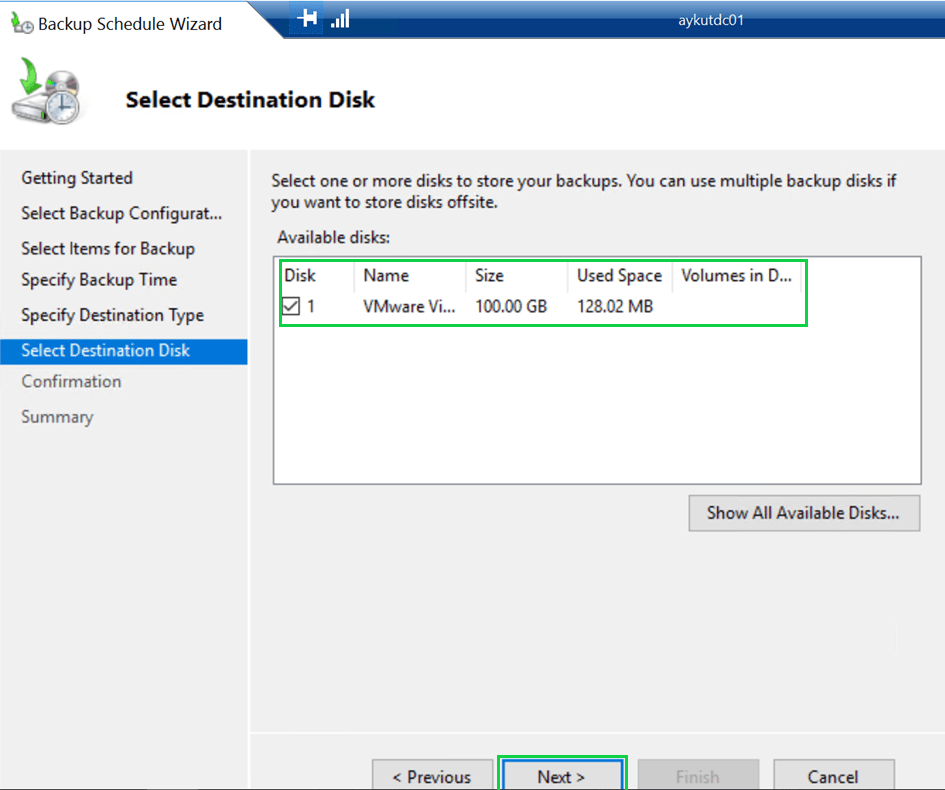Go to the Getting Started step
Viewport: 945px width, 790px height.
pyautogui.click(x=77, y=178)
